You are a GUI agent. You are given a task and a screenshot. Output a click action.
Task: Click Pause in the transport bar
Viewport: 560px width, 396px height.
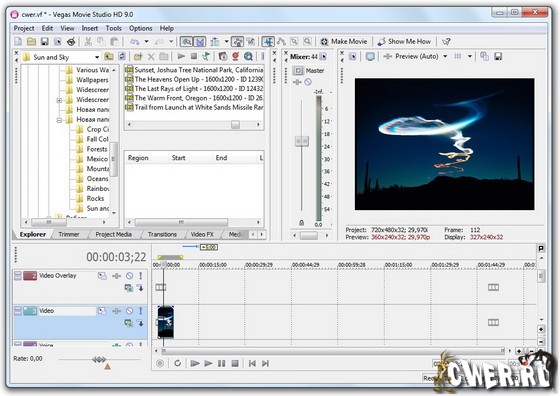point(221,364)
